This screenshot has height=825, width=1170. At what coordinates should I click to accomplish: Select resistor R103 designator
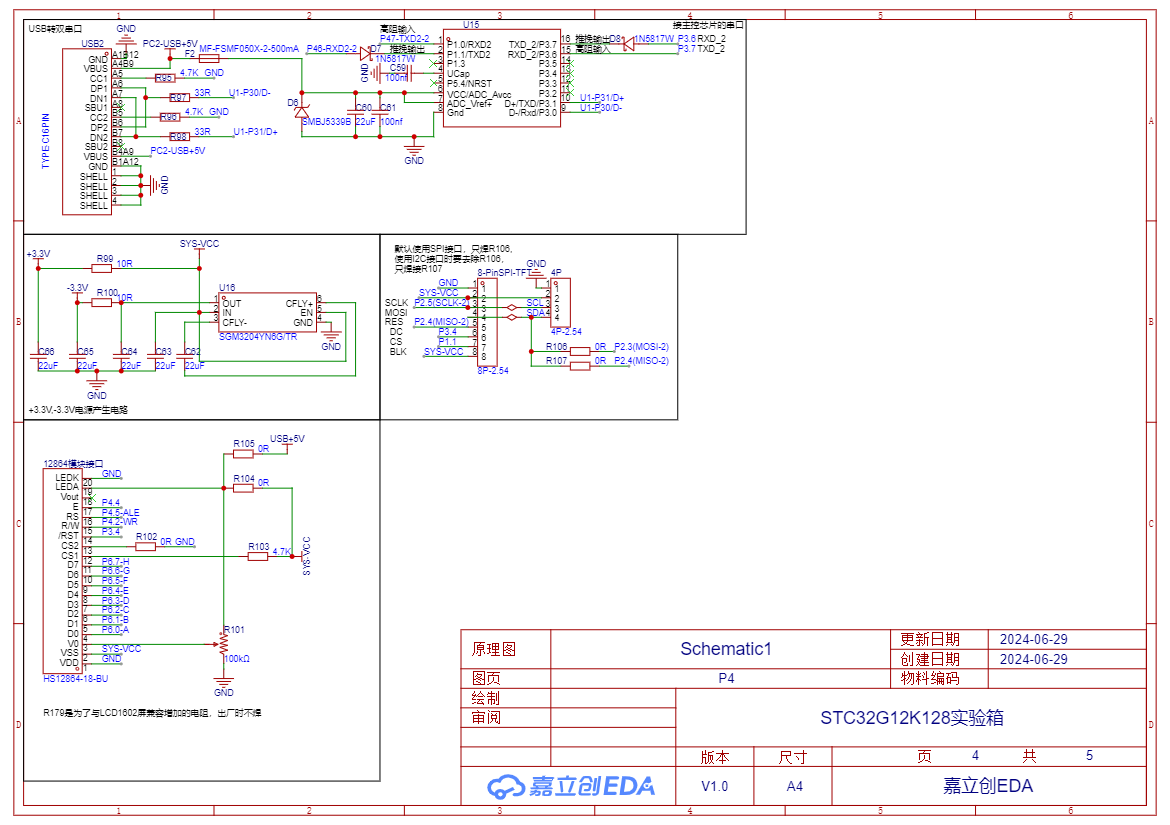click(x=259, y=547)
